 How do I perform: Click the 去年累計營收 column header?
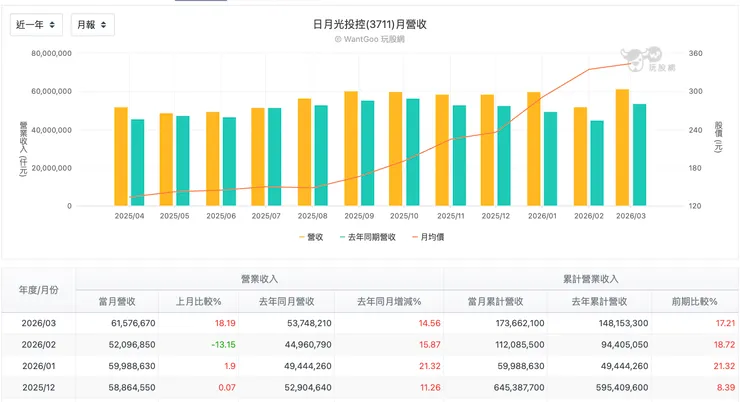point(599,302)
